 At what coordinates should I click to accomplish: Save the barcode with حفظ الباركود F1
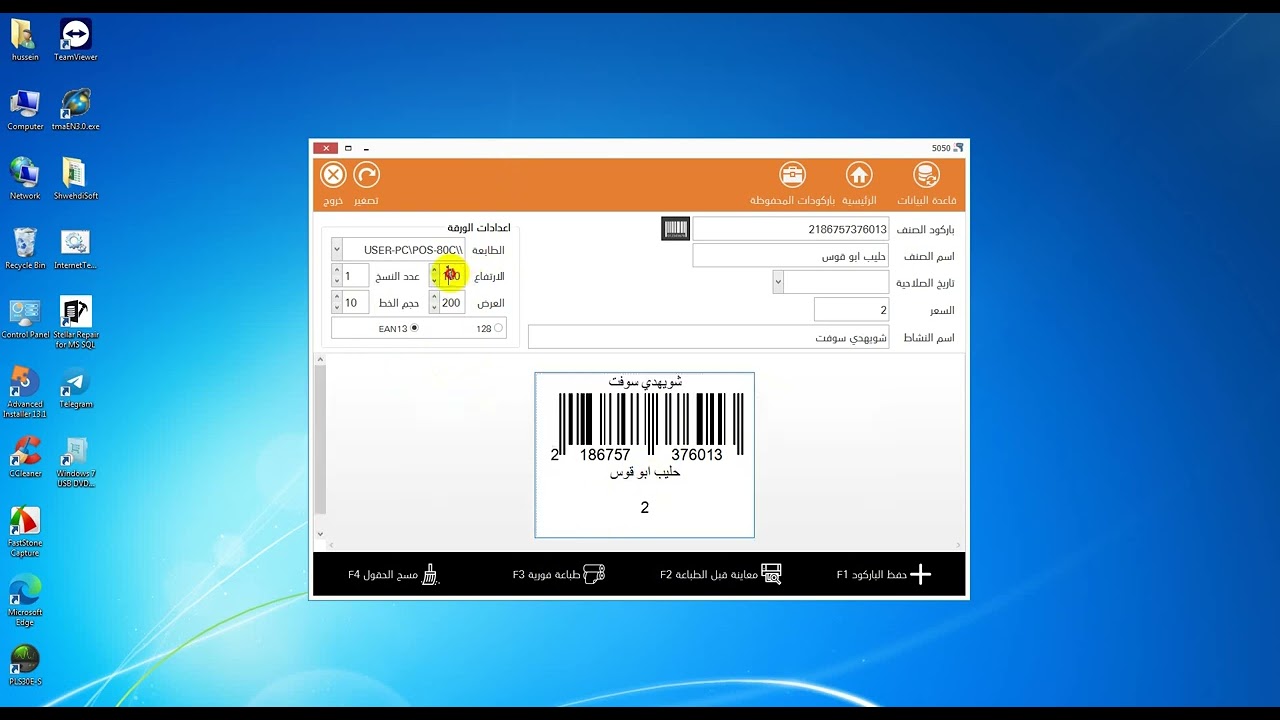(884, 574)
